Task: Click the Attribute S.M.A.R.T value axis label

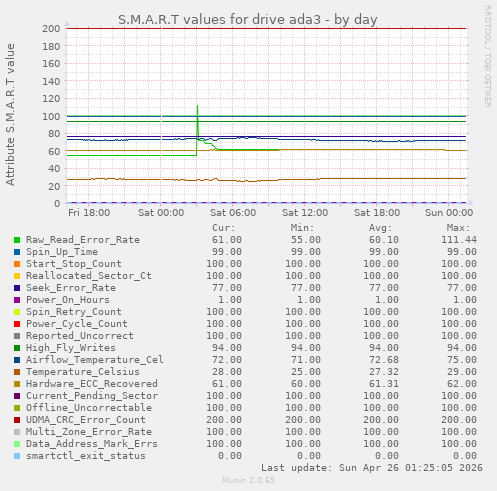Action: (10, 115)
